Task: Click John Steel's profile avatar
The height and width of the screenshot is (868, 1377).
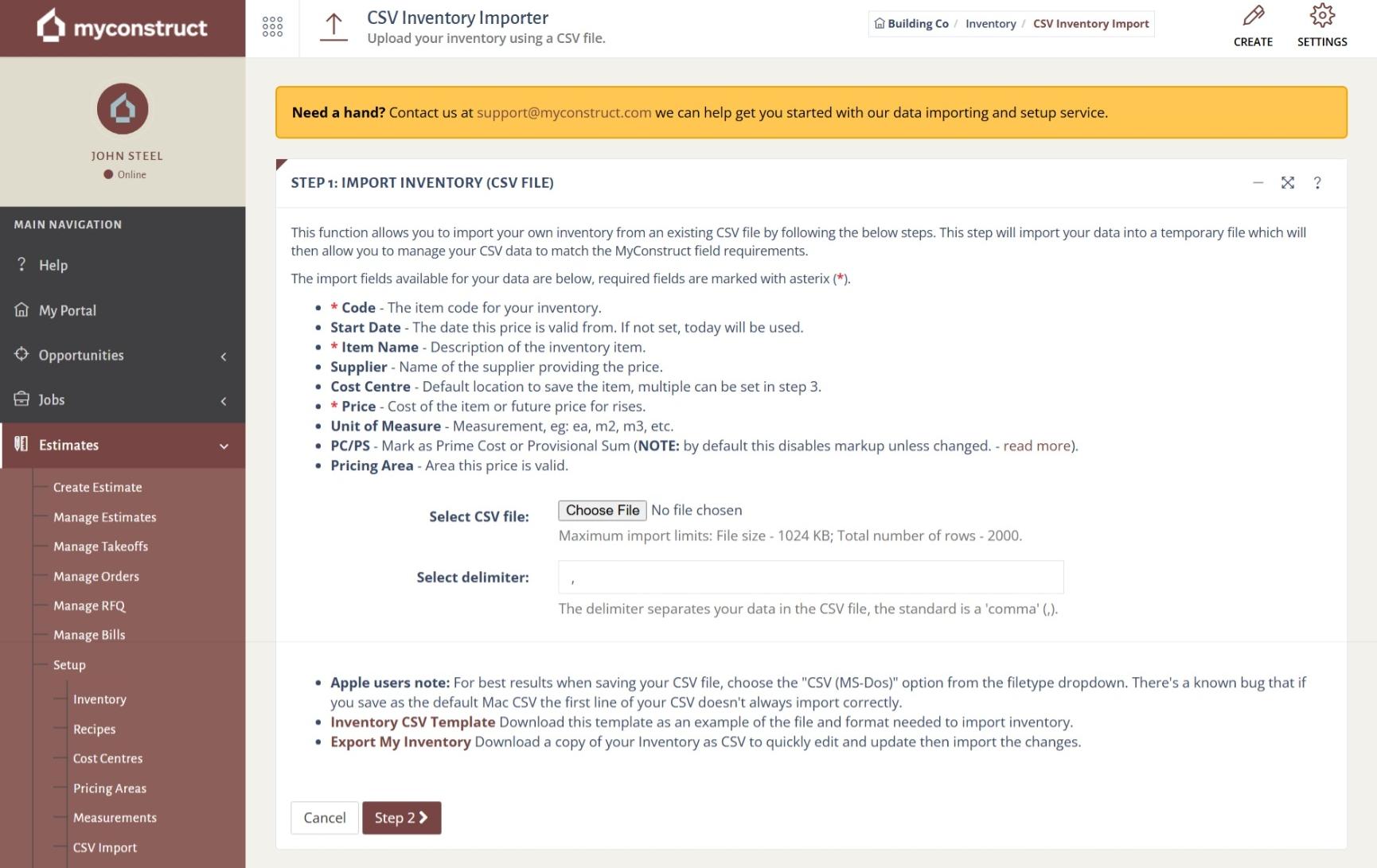Action: (x=123, y=109)
